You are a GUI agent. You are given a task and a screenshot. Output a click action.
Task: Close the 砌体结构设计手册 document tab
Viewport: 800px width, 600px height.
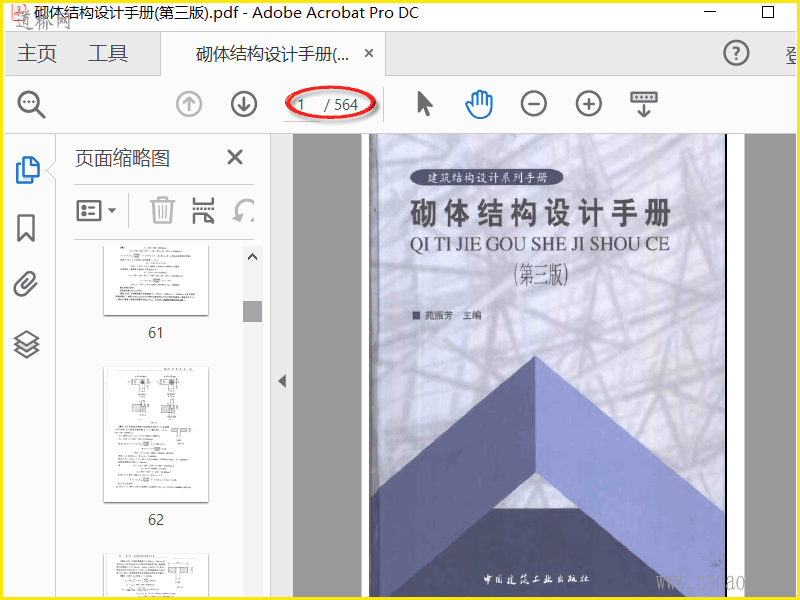coord(369,53)
